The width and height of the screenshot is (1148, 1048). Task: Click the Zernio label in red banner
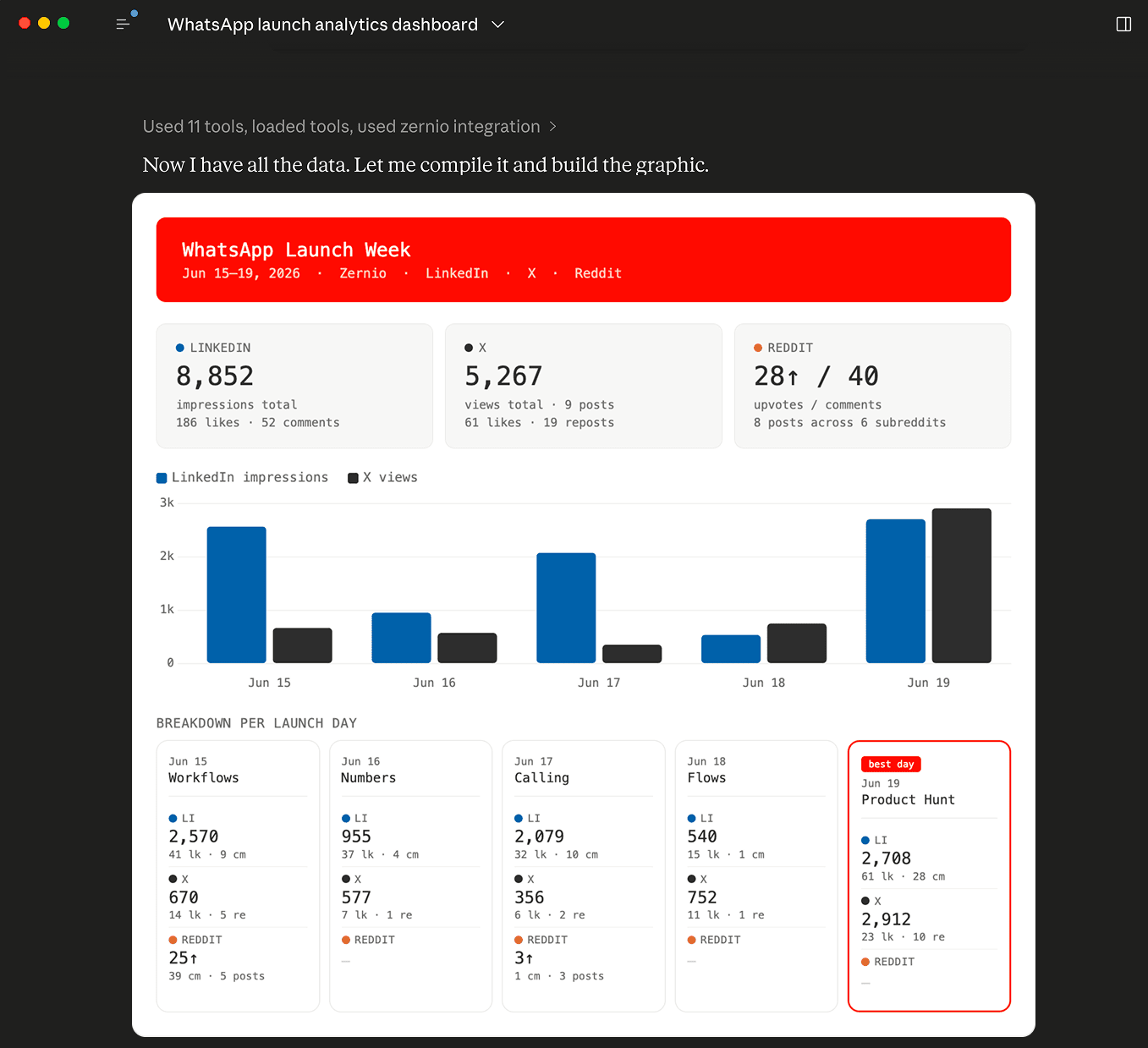[x=363, y=273]
